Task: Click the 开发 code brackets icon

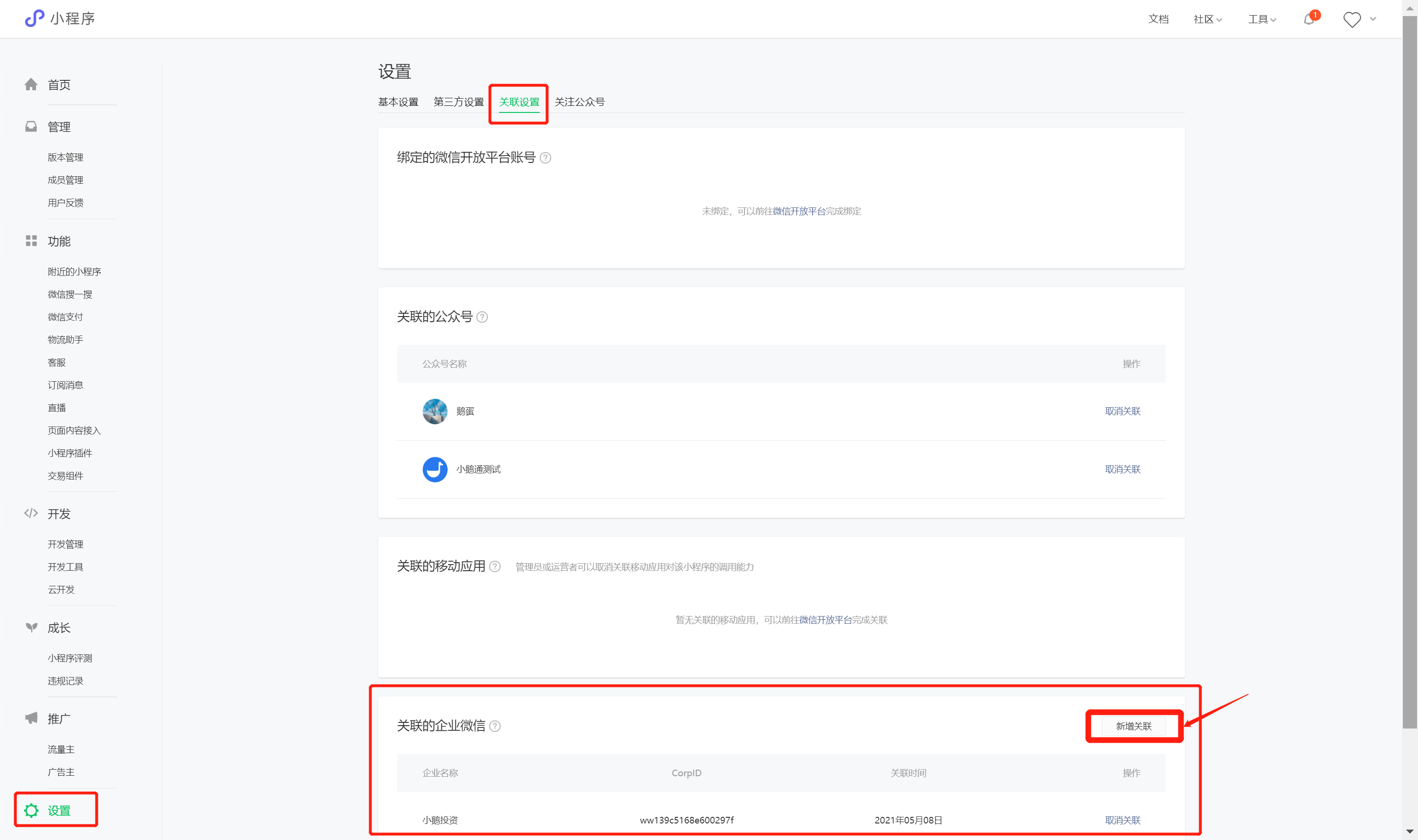Action: coord(31,513)
